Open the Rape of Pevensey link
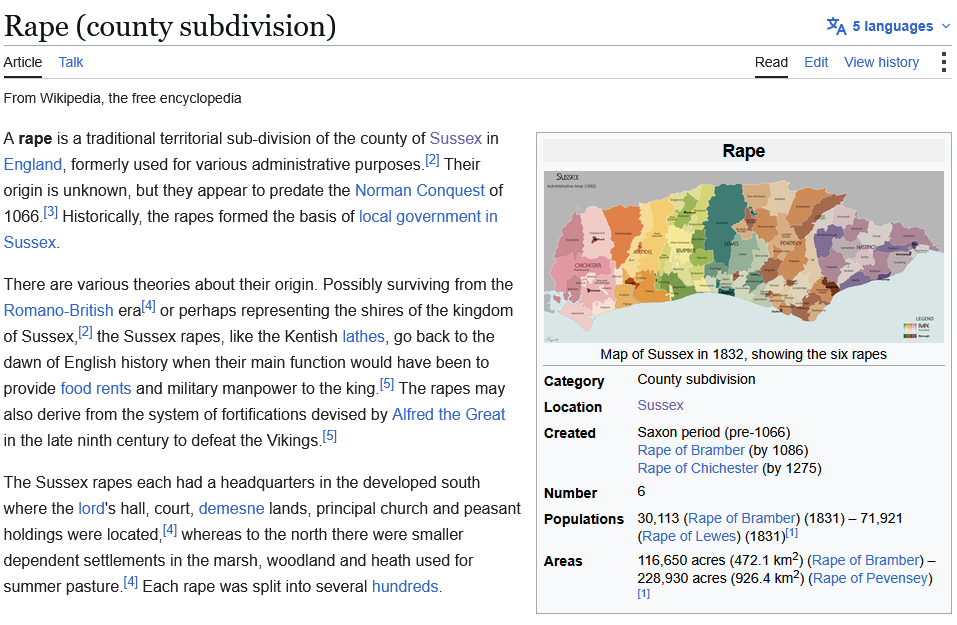 (870, 578)
